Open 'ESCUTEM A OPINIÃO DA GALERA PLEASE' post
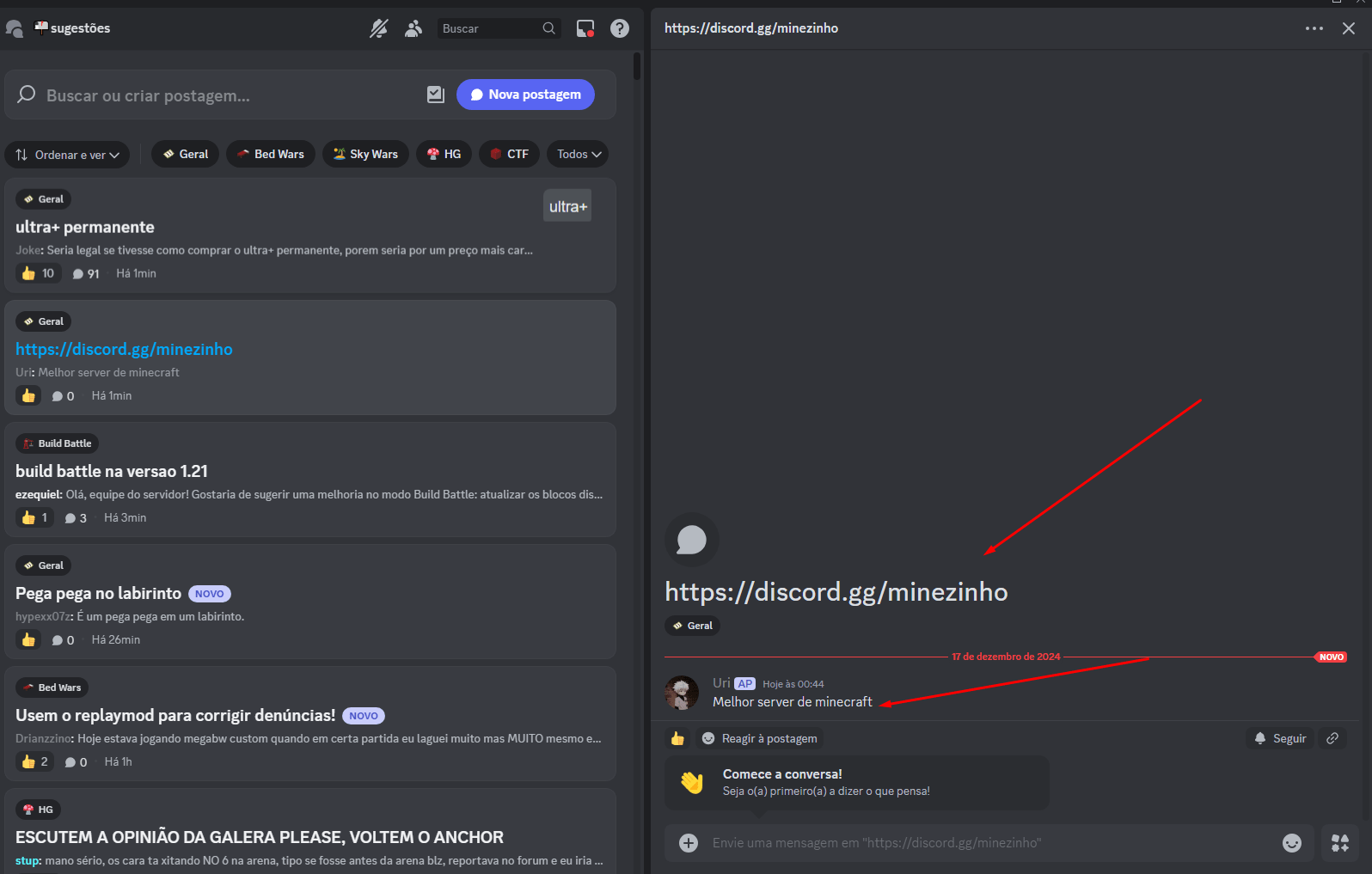 click(260, 837)
